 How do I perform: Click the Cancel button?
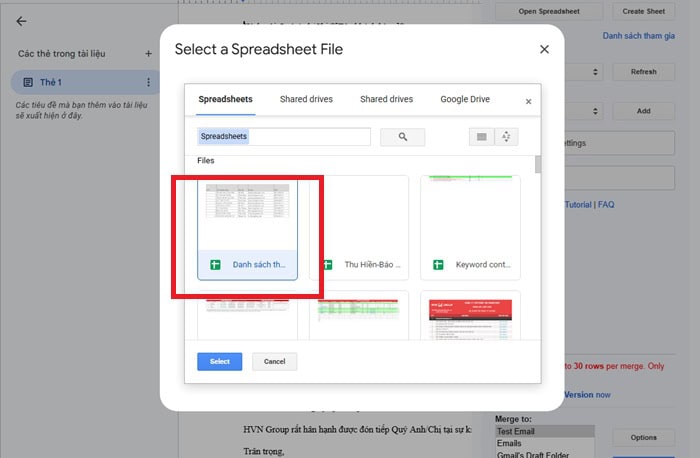coord(274,362)
